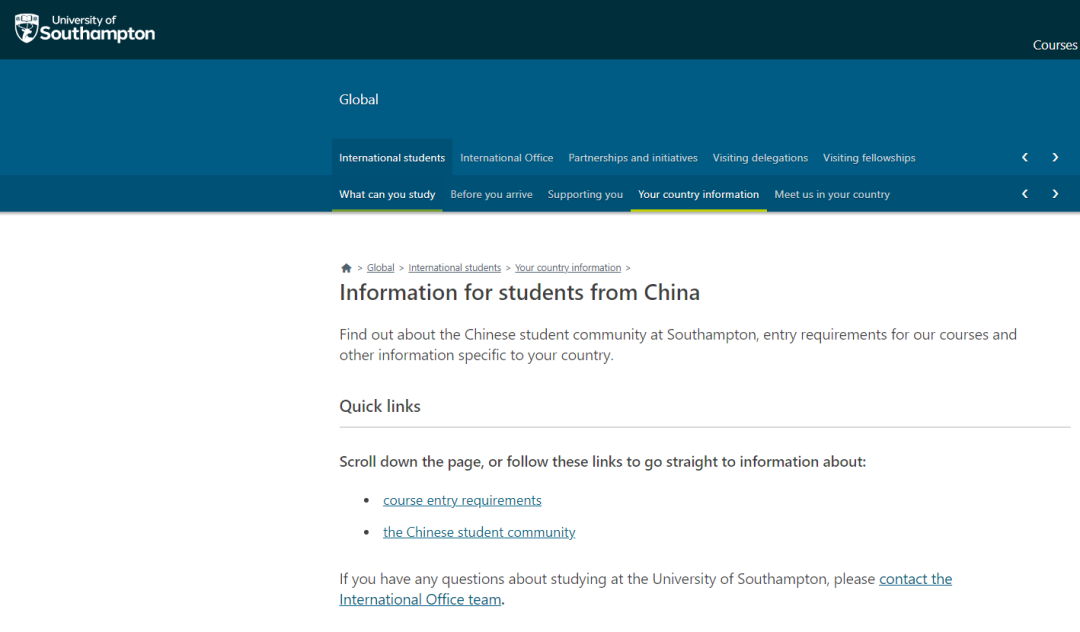Select What can you study
1080x632 pixels.
pos(387,194)
